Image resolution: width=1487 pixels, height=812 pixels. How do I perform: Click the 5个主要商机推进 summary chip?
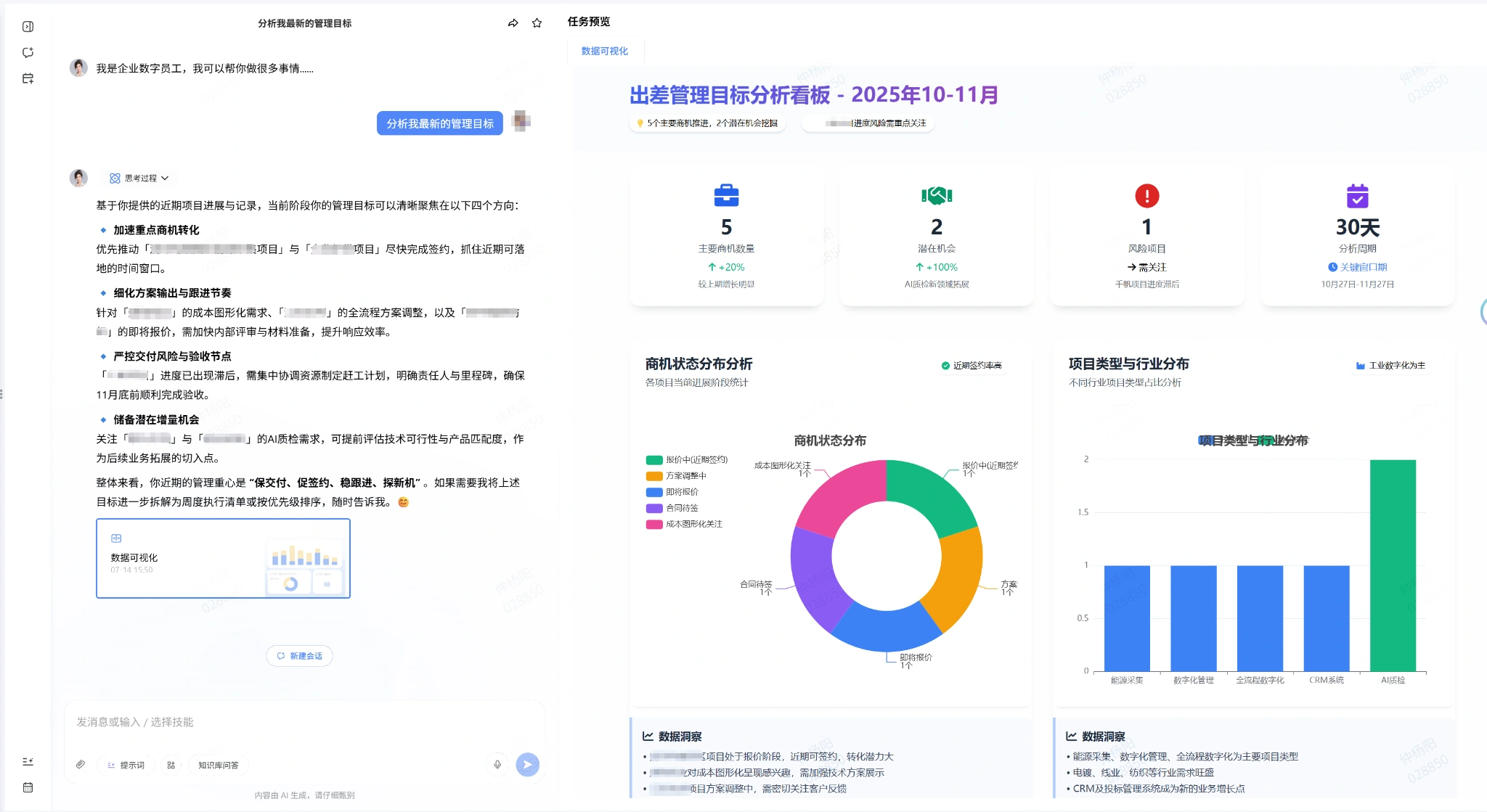coord(707,123)
